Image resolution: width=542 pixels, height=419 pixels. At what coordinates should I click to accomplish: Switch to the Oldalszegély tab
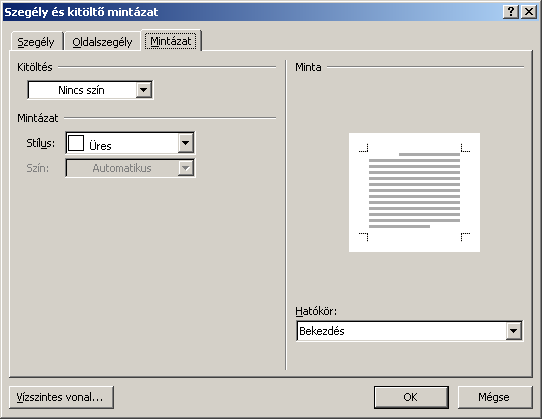click(102, 42)
